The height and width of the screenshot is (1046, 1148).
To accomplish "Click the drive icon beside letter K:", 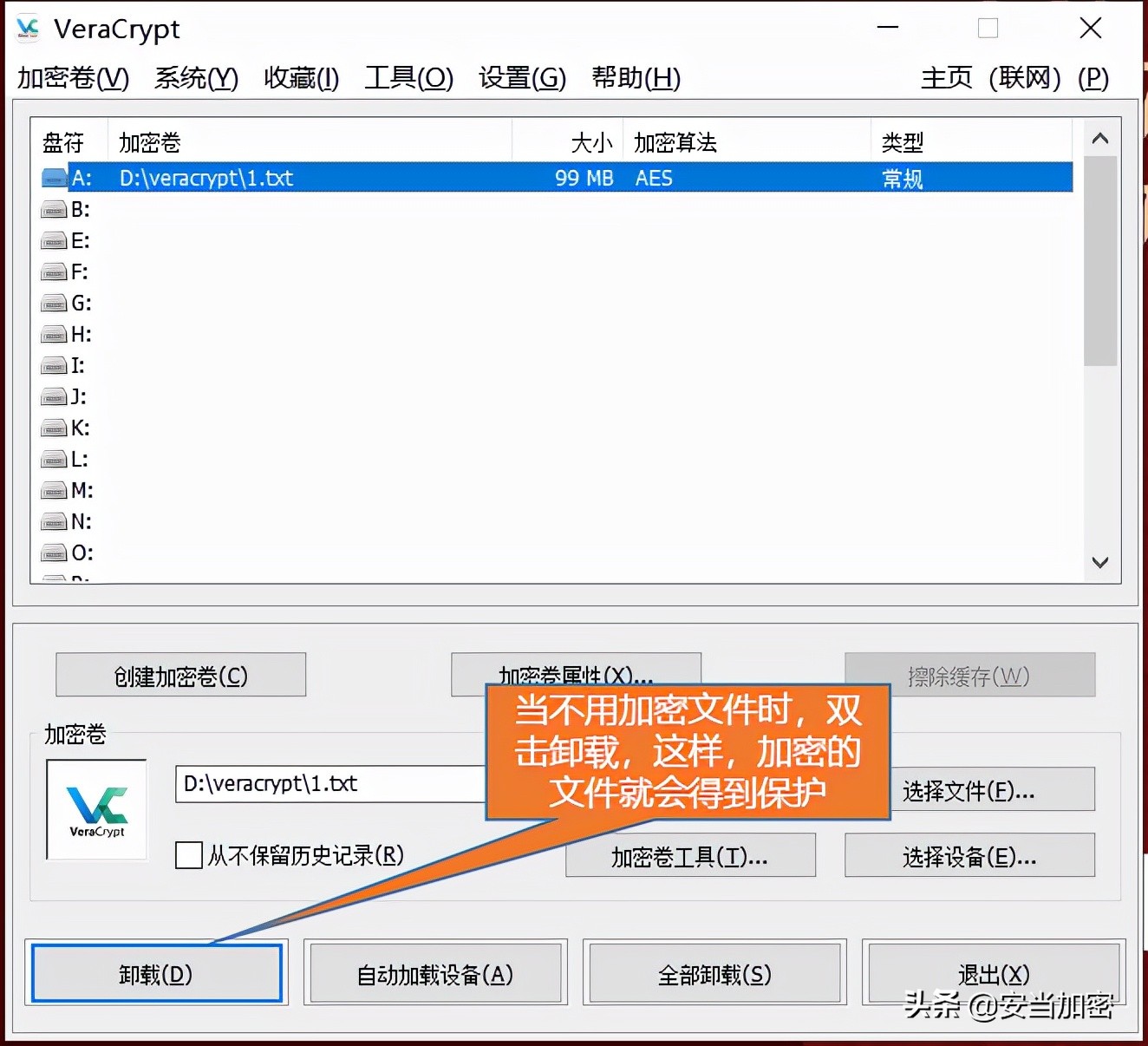I will pyautogui.click(x=53, y=428).
